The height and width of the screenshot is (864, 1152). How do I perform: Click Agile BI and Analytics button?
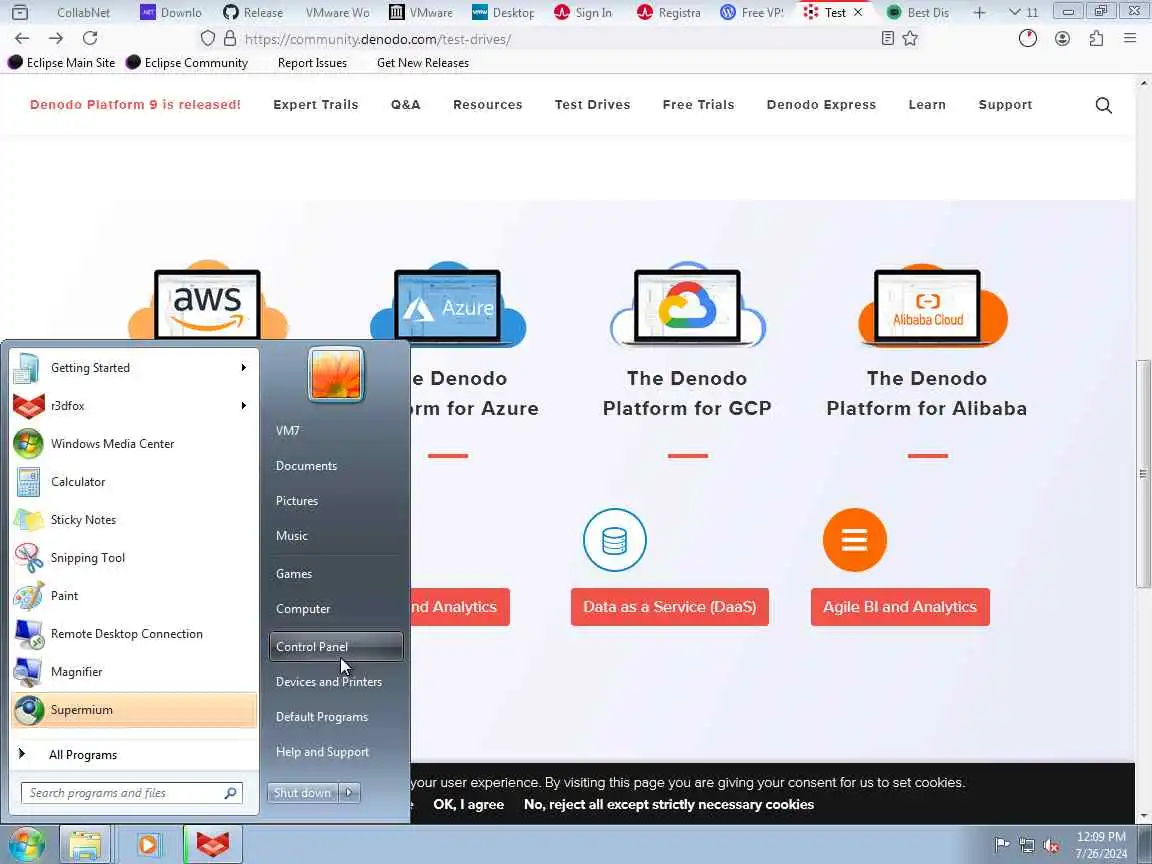coord(900,607)
